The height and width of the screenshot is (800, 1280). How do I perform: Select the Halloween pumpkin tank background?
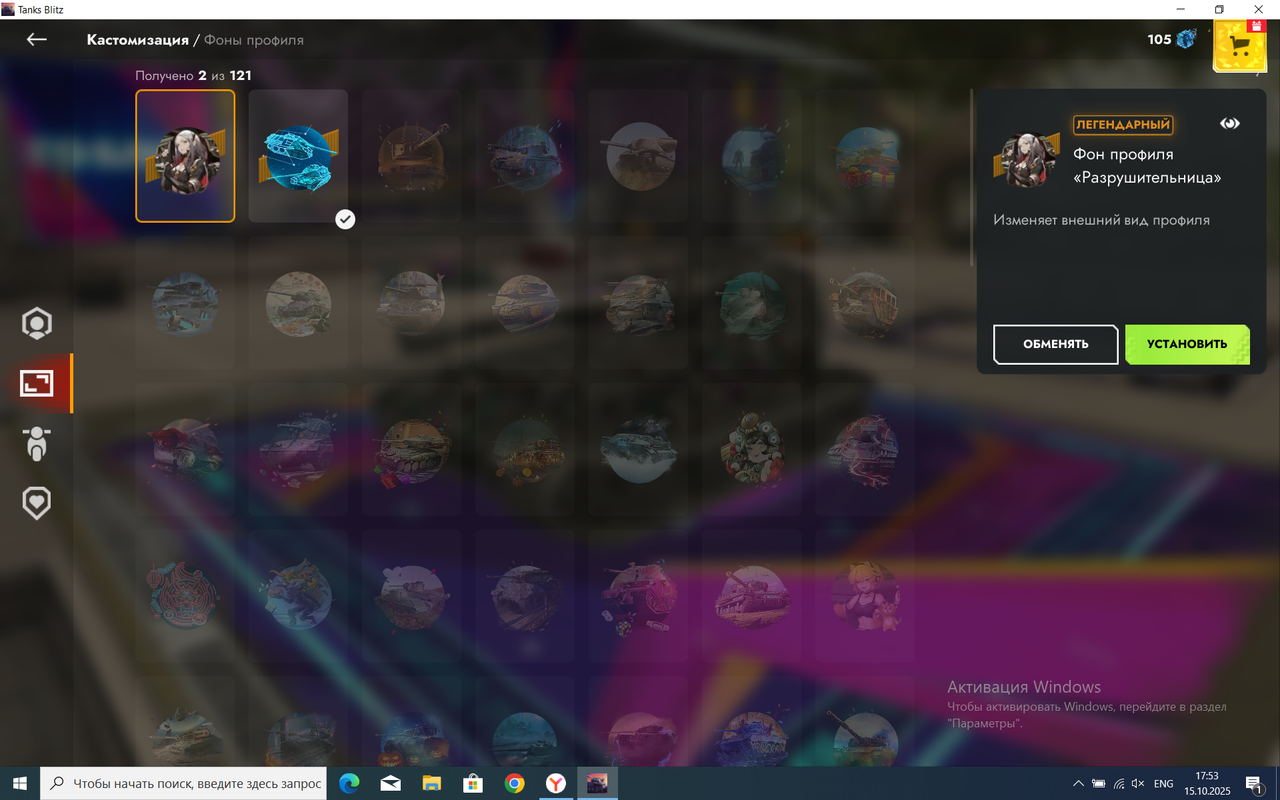(411, 722)
